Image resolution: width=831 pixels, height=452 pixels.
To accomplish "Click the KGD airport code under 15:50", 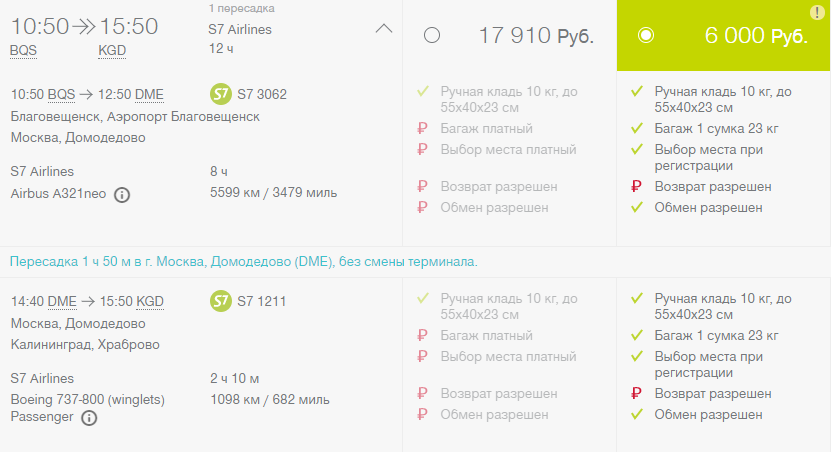I will (x=112, y=51).
